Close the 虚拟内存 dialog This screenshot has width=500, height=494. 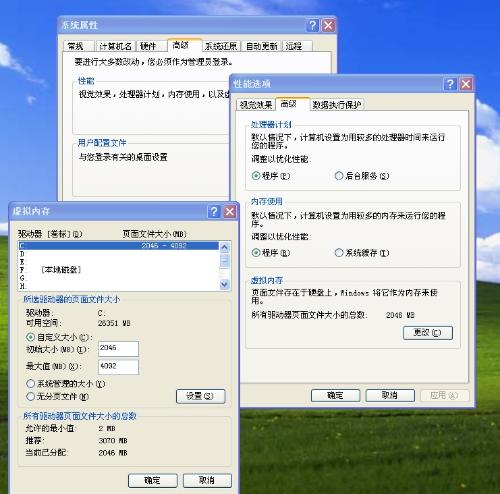tap(230, 211)
